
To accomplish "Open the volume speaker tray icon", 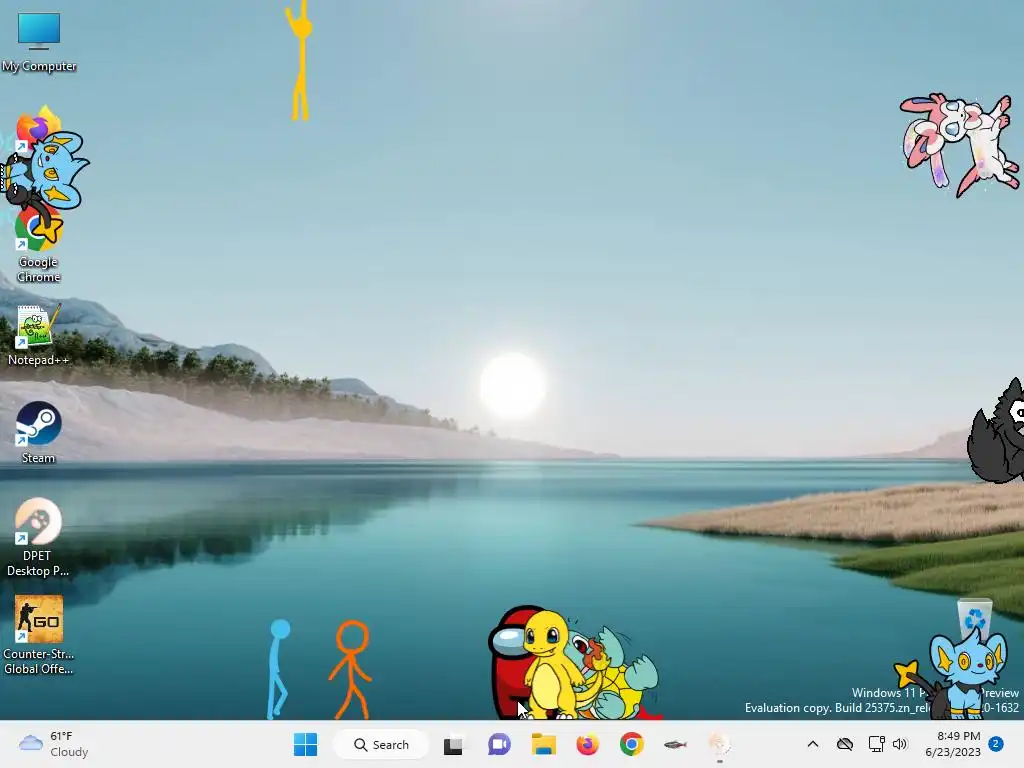I will [900, 744].
